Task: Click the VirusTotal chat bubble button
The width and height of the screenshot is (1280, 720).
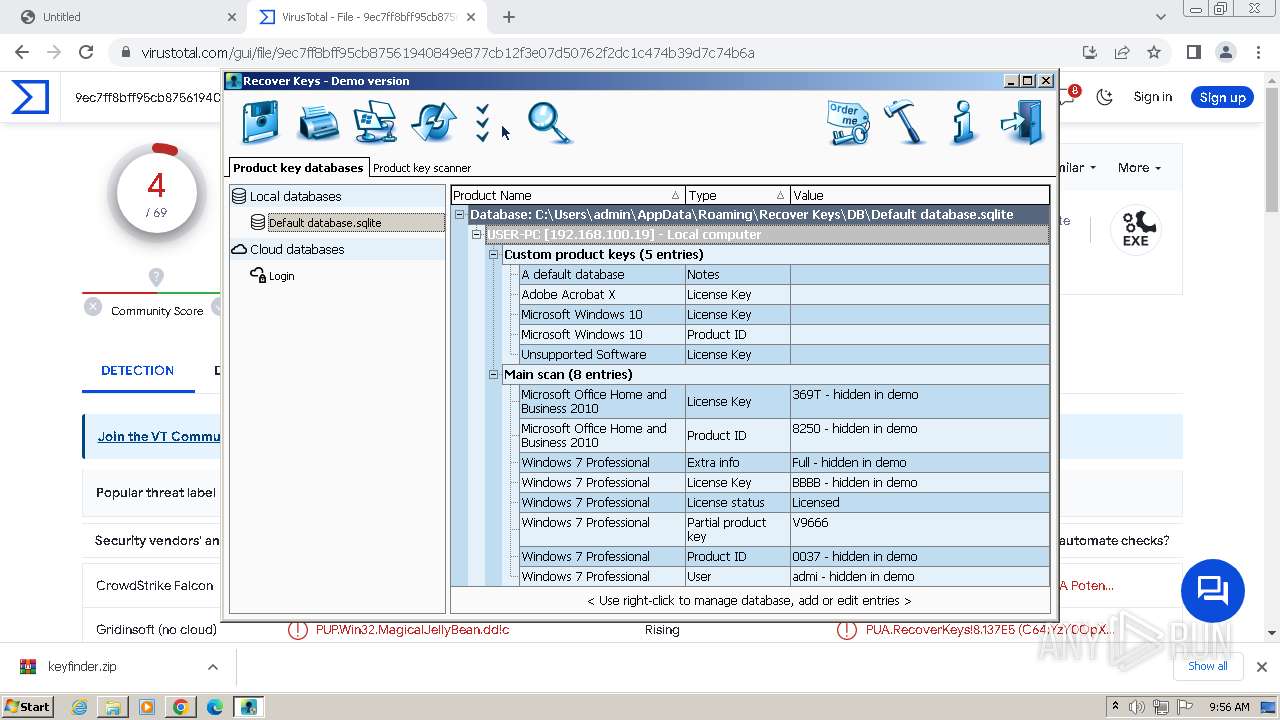Action: coord(1212,590)
